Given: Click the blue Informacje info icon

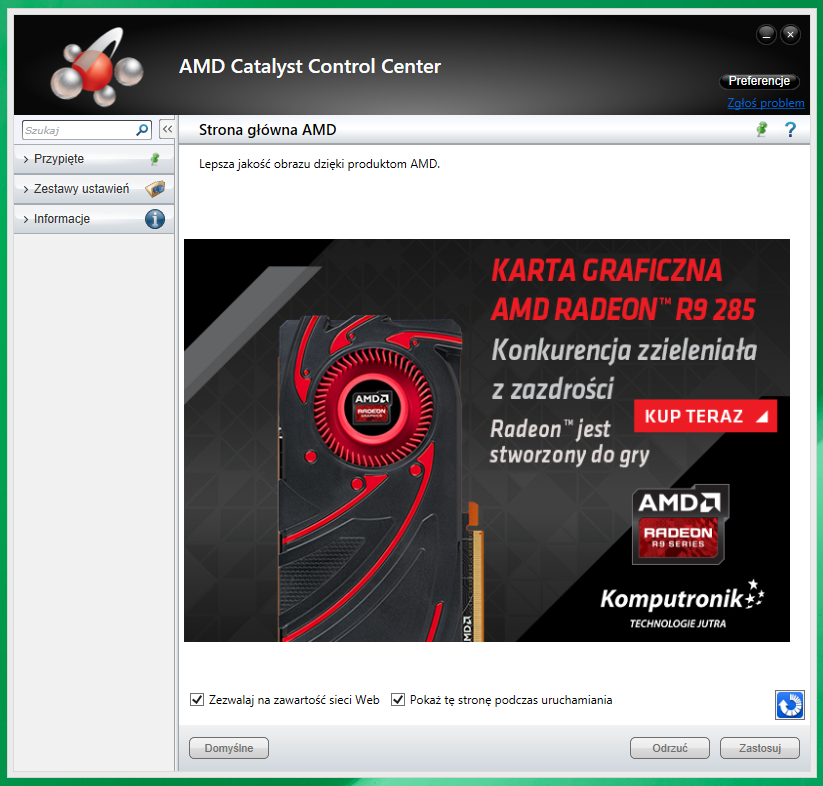Looking at the screenshot, I should click(155, 219).
